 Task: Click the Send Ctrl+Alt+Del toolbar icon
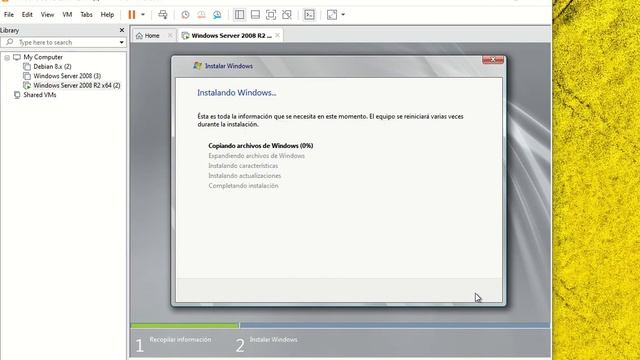click(162, 15)
